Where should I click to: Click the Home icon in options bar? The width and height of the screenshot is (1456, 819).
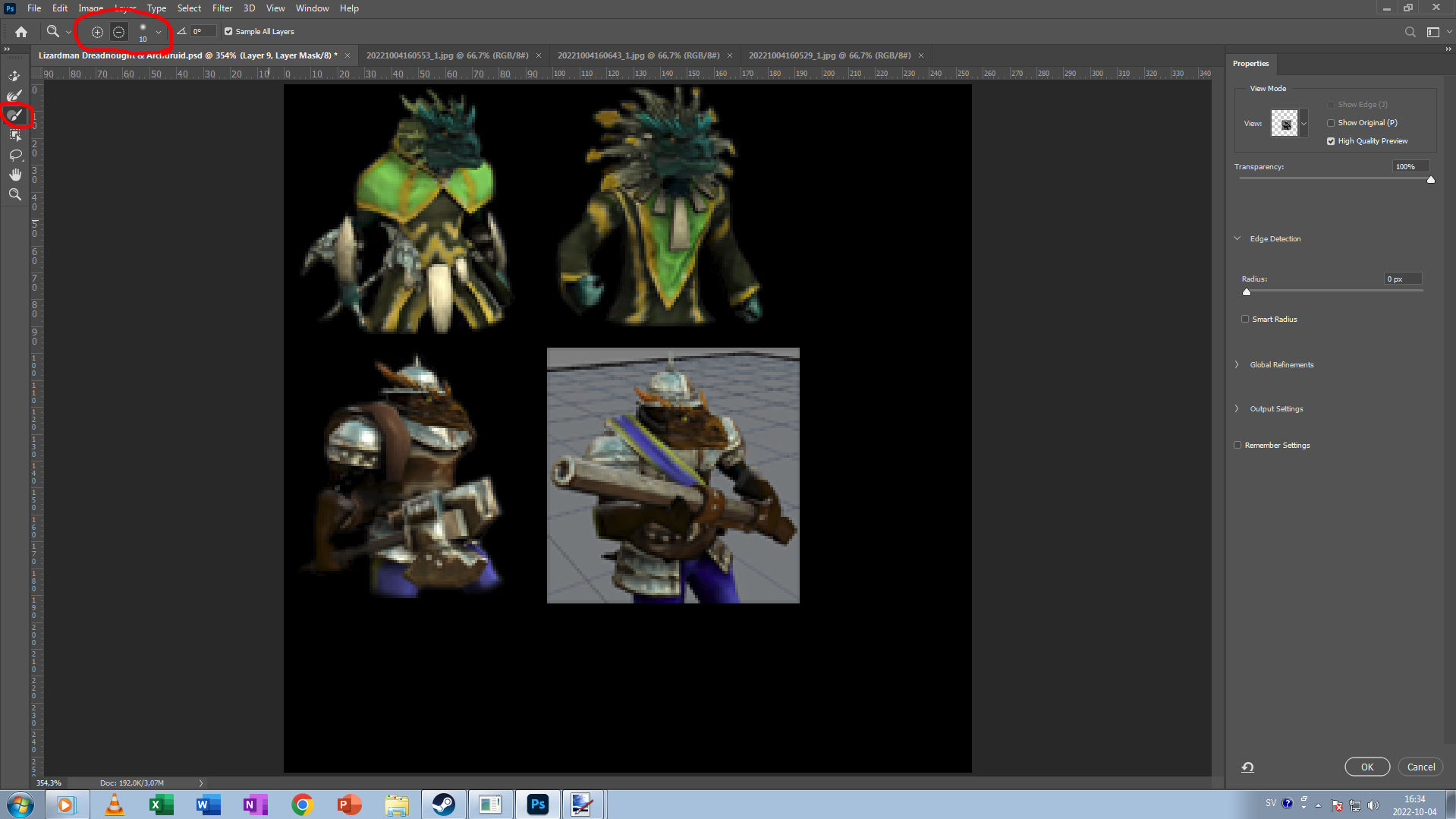[21, 32]
